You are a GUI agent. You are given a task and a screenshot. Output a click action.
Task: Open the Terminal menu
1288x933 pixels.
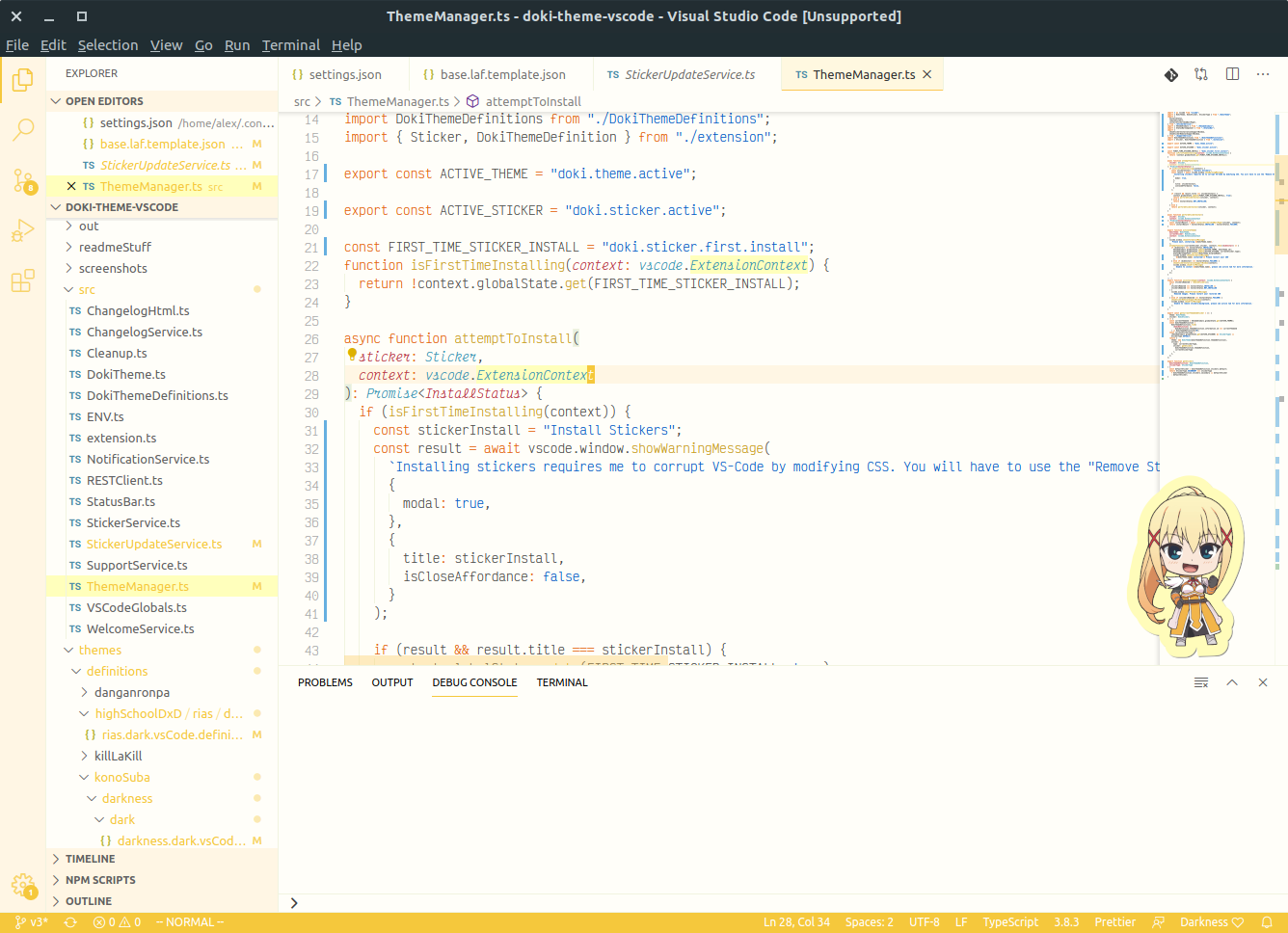[x=290, y=45]
